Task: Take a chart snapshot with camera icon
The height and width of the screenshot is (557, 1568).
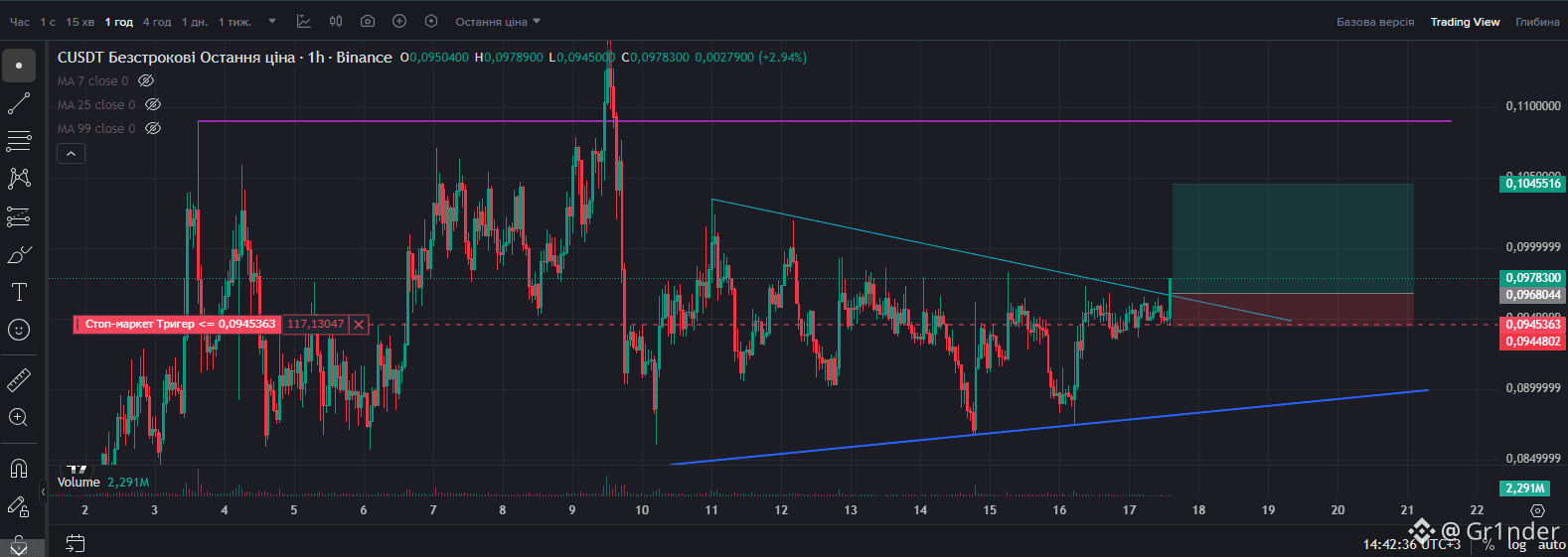Action: coord(368,21)
